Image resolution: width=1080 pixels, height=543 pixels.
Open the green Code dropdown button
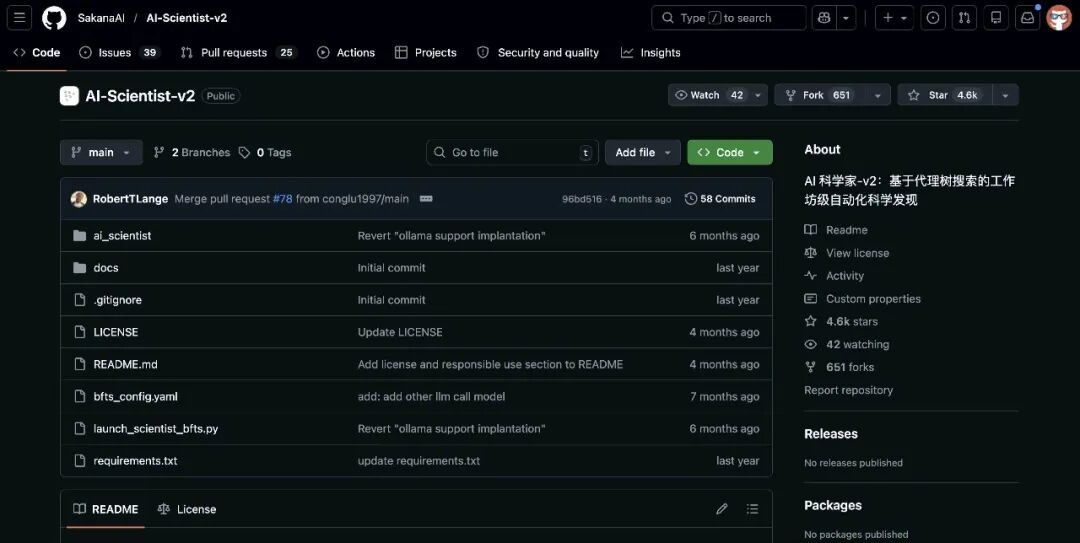pos(729,152)
